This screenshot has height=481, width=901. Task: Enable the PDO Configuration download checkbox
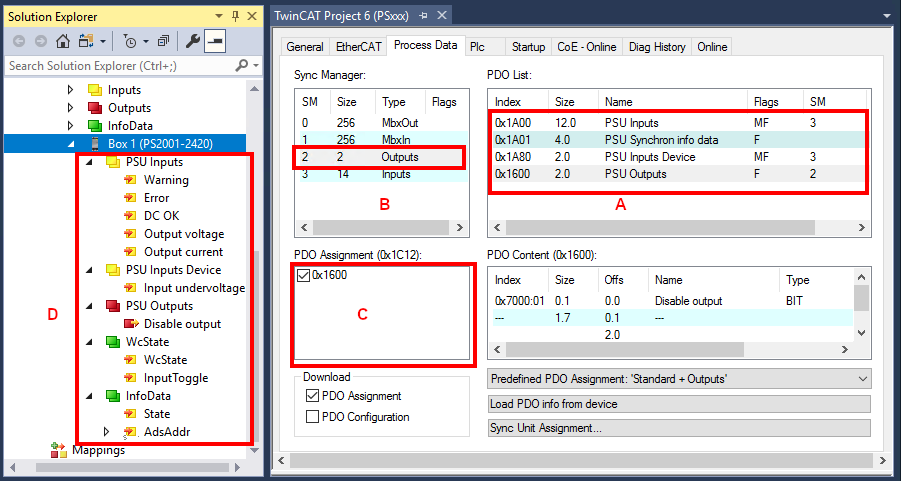click(x=312, y=417)
